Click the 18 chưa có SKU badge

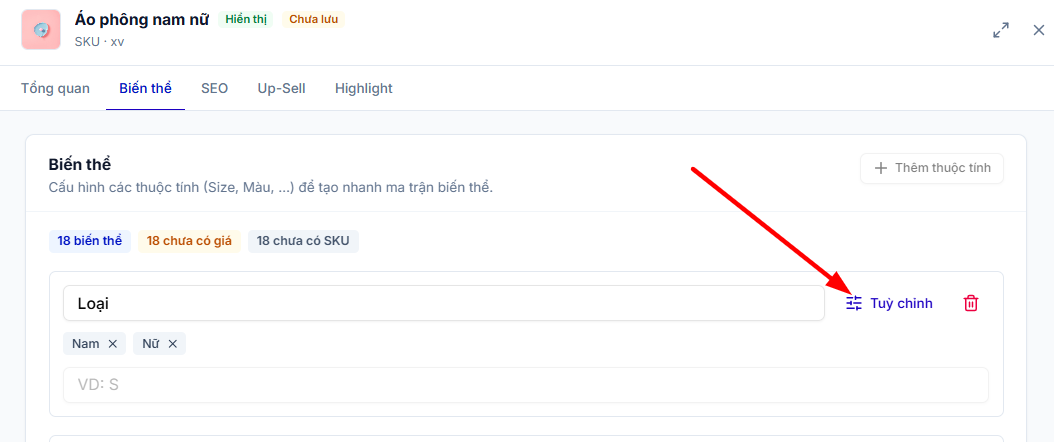click(x=303, y=242)
